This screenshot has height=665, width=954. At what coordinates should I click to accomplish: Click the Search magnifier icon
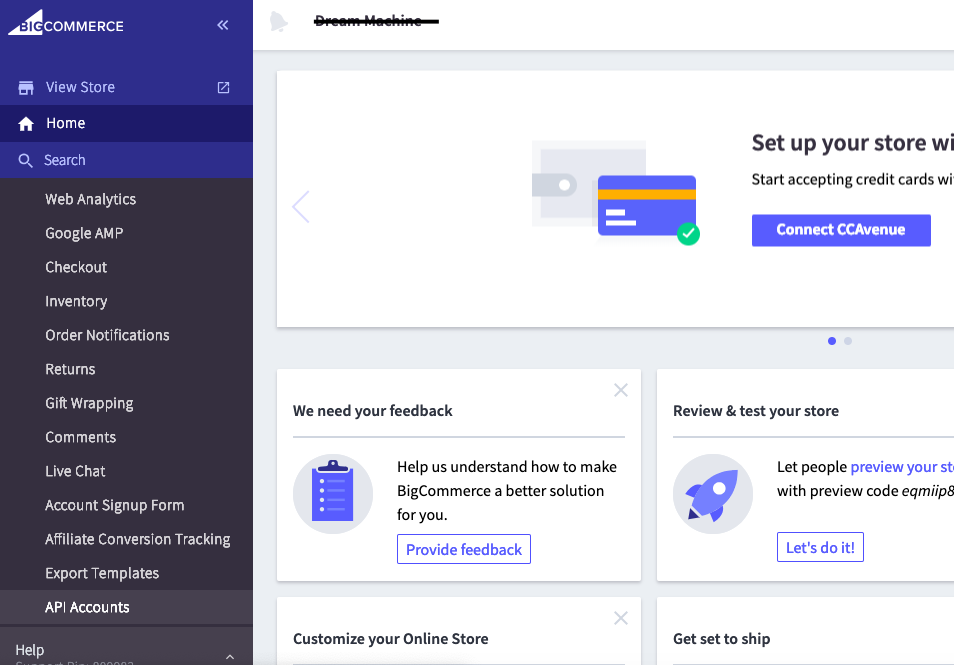(25, 161)
